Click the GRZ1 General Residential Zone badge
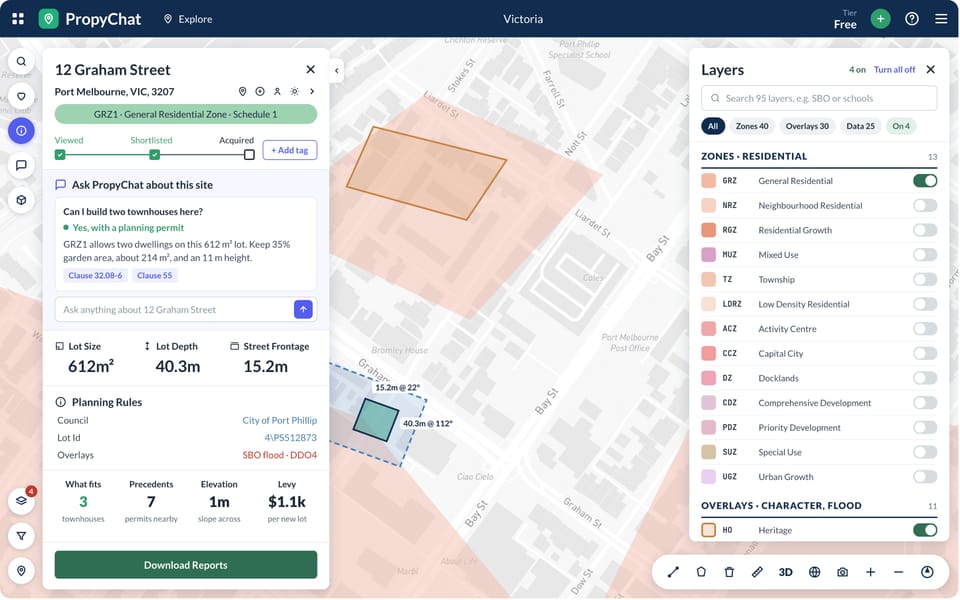This screenshot has height=600, width=960. (186, 114)
